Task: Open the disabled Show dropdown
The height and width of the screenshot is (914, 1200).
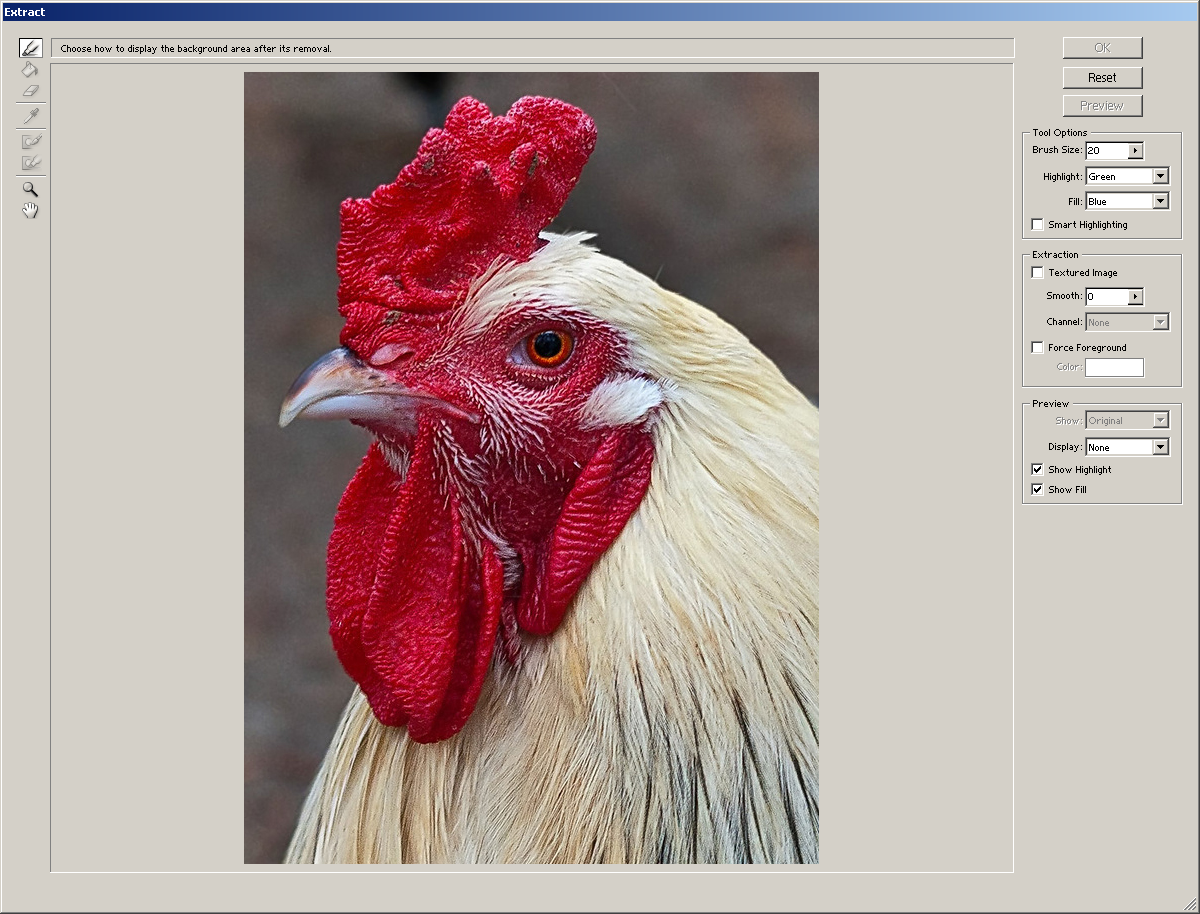Action: [x=1127, y=421]
